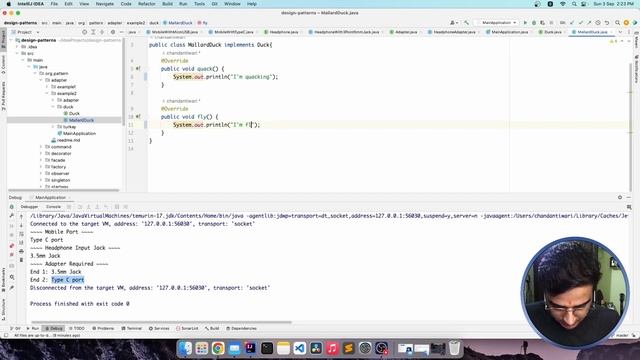The height and width of the screenshot is (360, 640).
Task: Click the print icon in console gutter
Action: [21, 251]
